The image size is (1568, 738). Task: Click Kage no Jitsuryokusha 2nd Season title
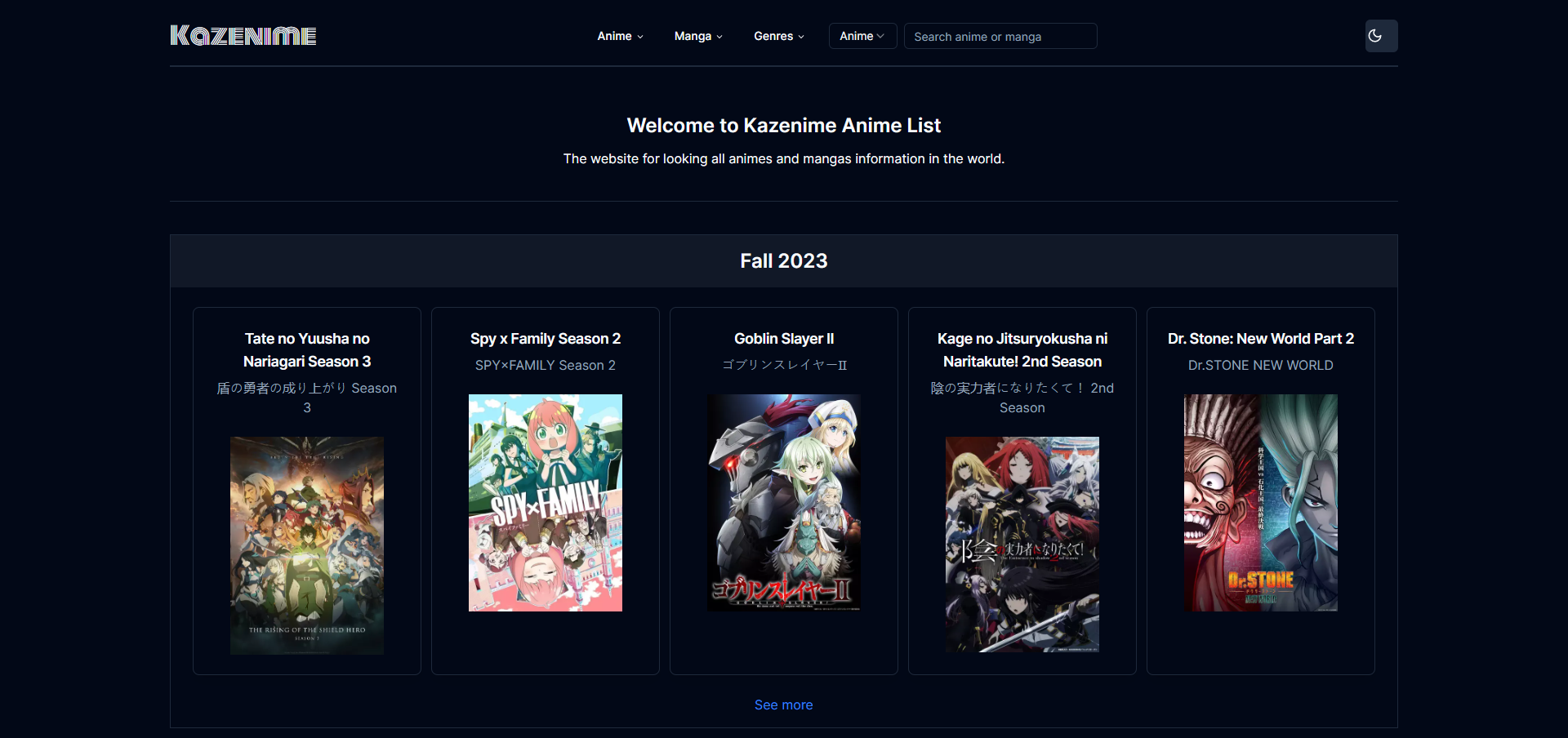pos(1022,350)
